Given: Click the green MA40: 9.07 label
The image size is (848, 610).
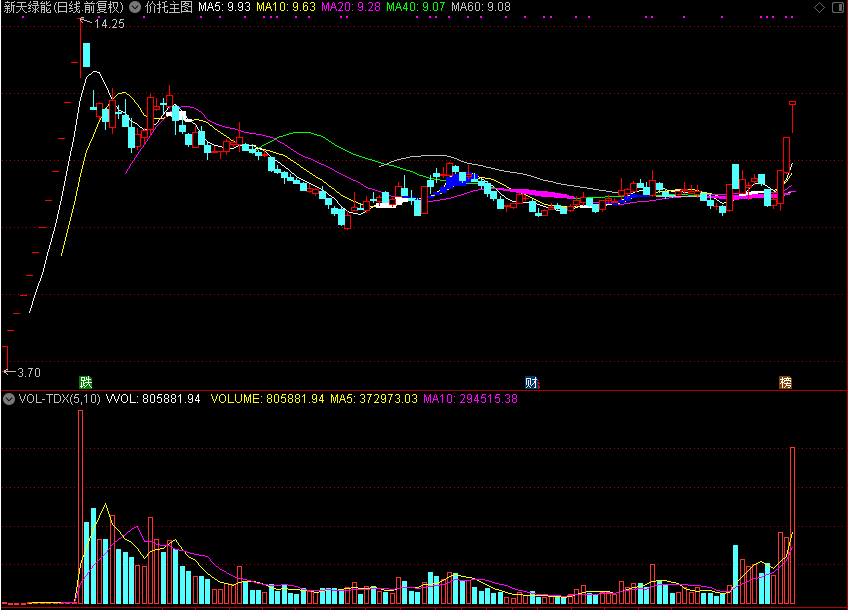Looking at the screenshot, I should pos(416,7).
